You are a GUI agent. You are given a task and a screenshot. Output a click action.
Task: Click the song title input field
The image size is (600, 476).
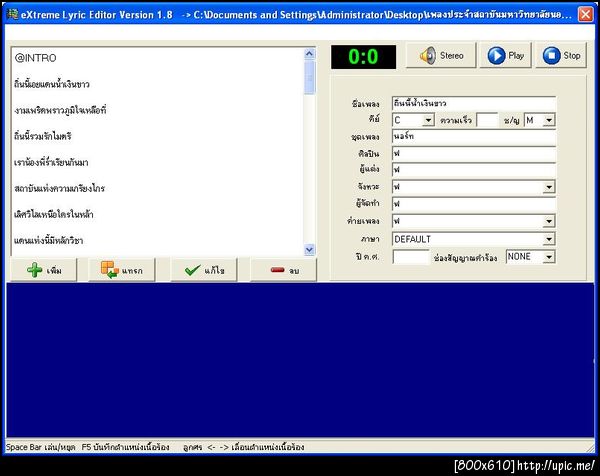coord(474,103)
